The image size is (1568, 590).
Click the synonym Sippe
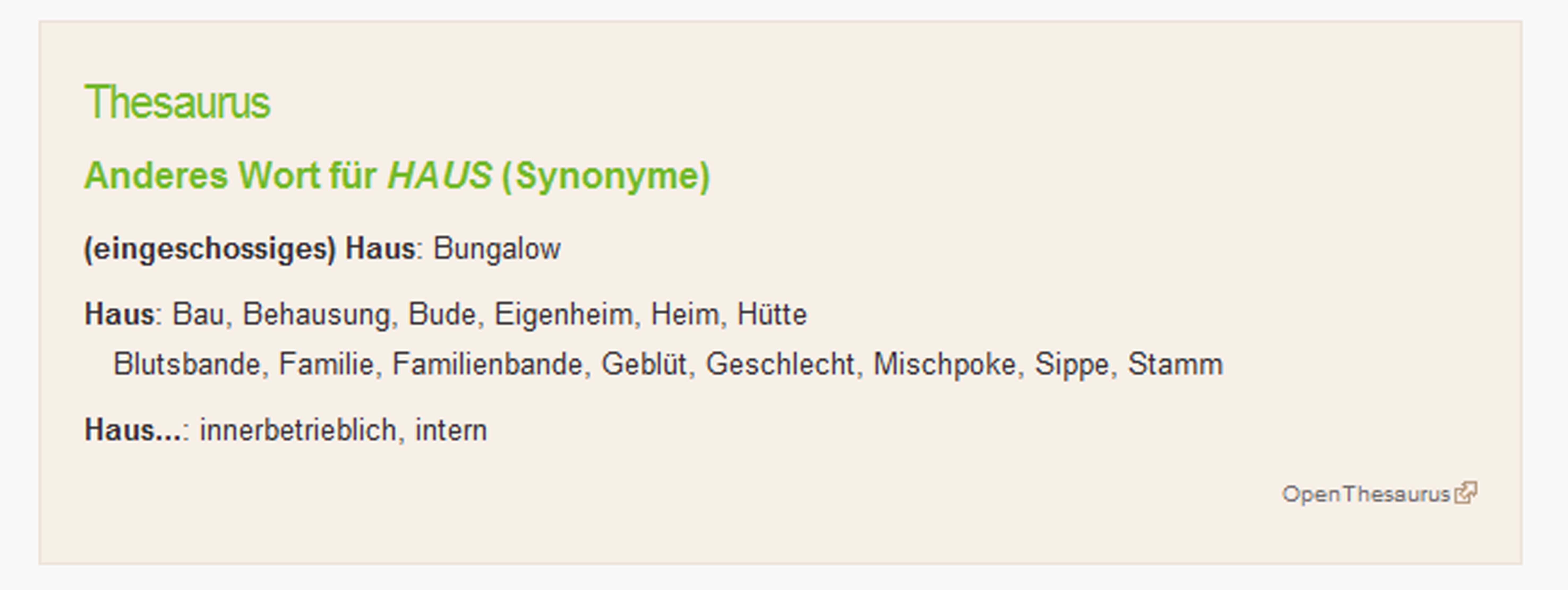(x=1072, y=364)
